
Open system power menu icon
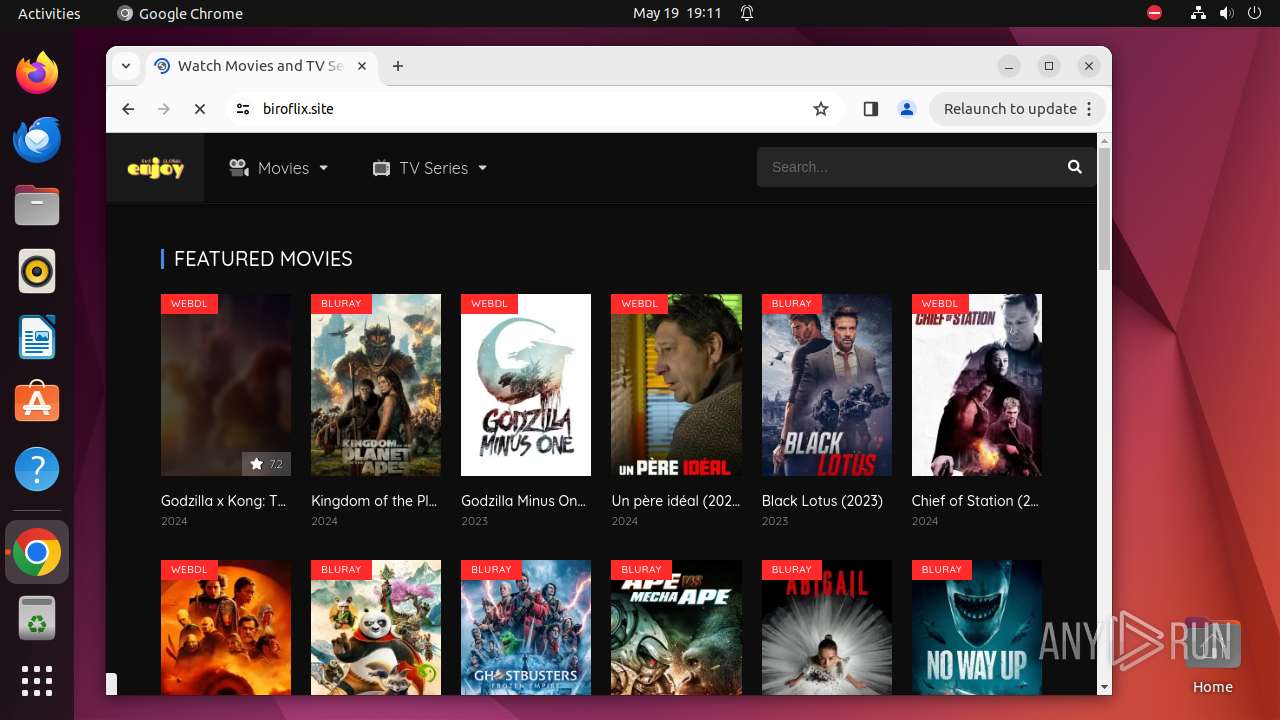(x=1255, y=13)
